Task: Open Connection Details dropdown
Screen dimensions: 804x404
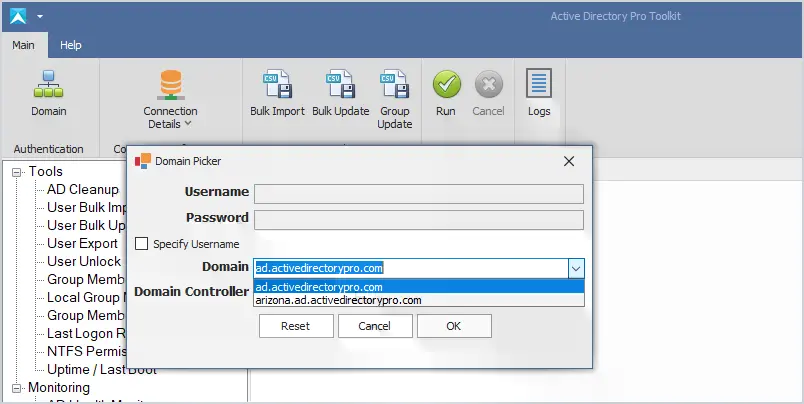Action: tap(170, 99)
